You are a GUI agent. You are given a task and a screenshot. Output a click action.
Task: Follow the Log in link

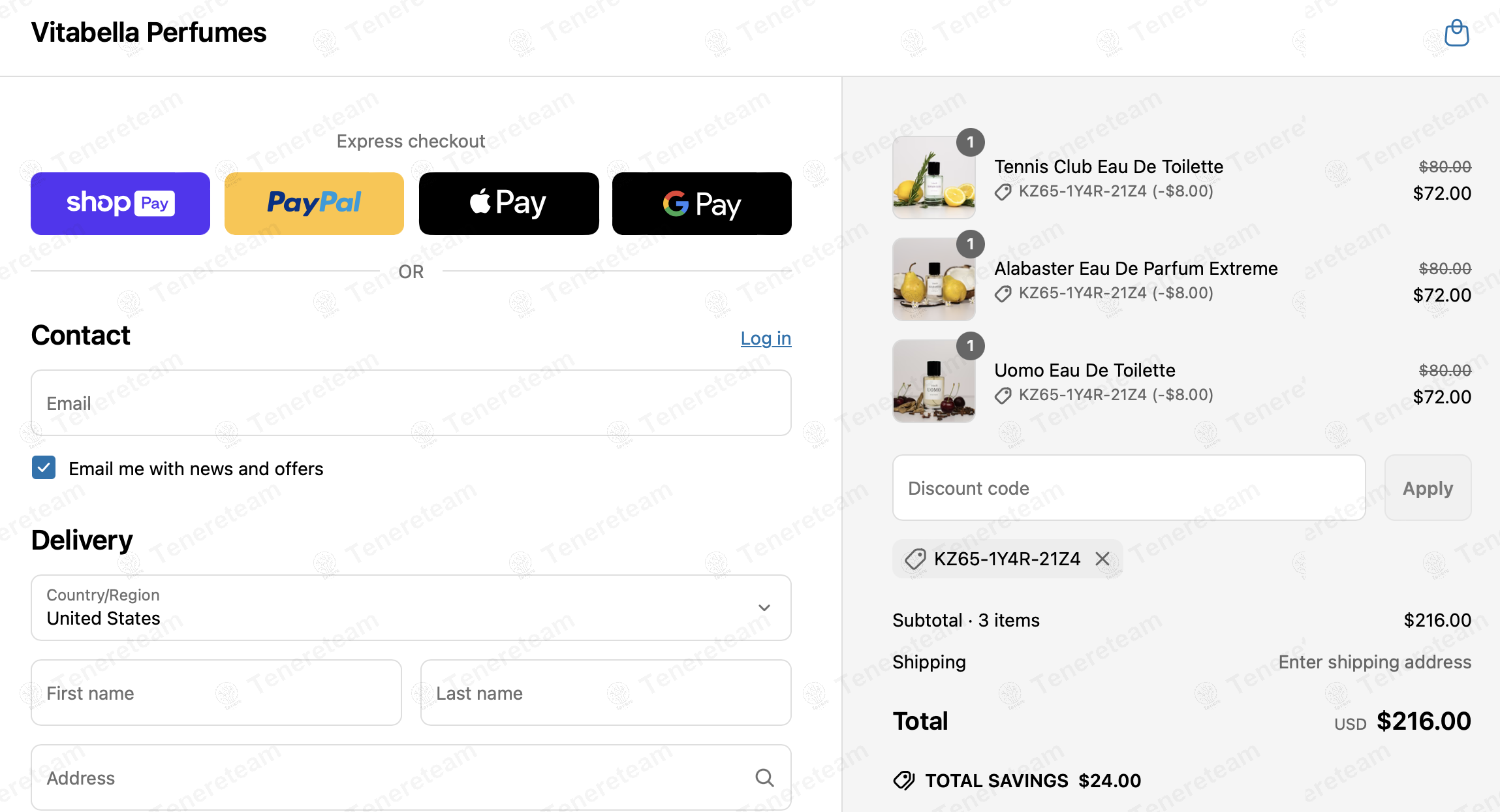(766, 338)
